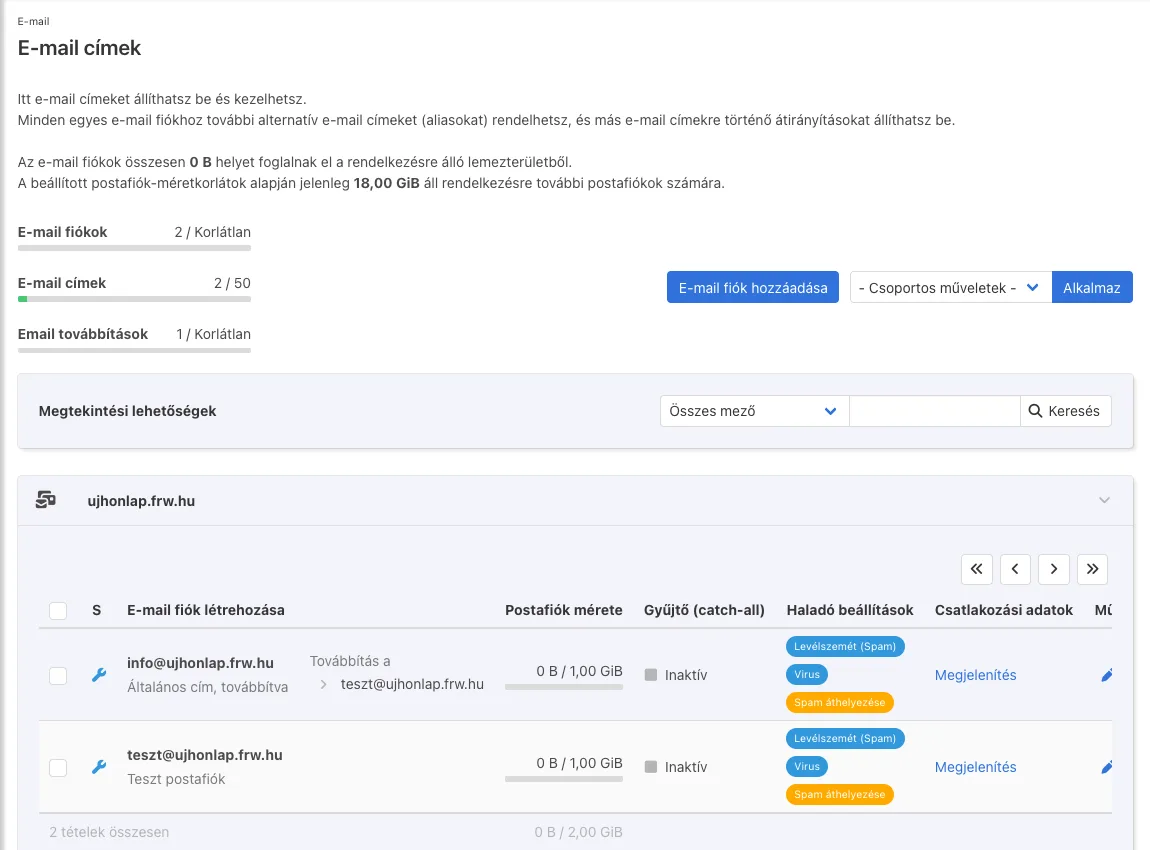Click the E-mail fiókok usage progress bar
The image size is (1150, 850).
coord(134,248)
